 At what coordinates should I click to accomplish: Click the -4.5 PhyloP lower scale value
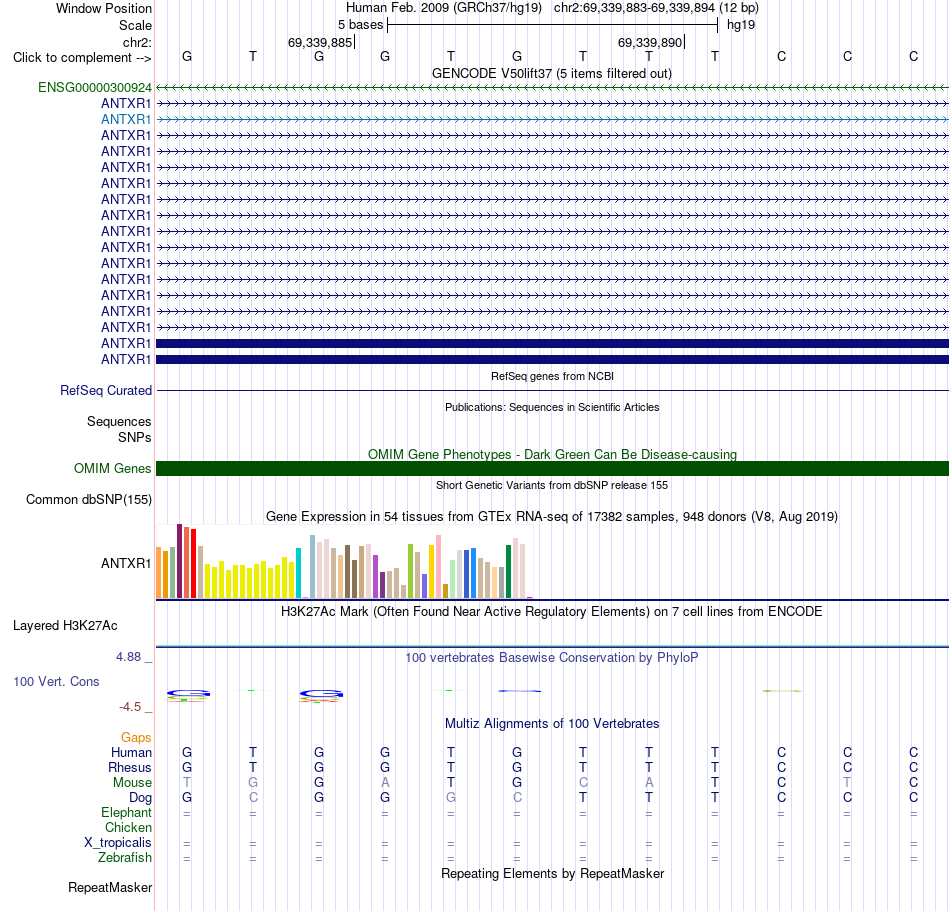tap(130, 707)
